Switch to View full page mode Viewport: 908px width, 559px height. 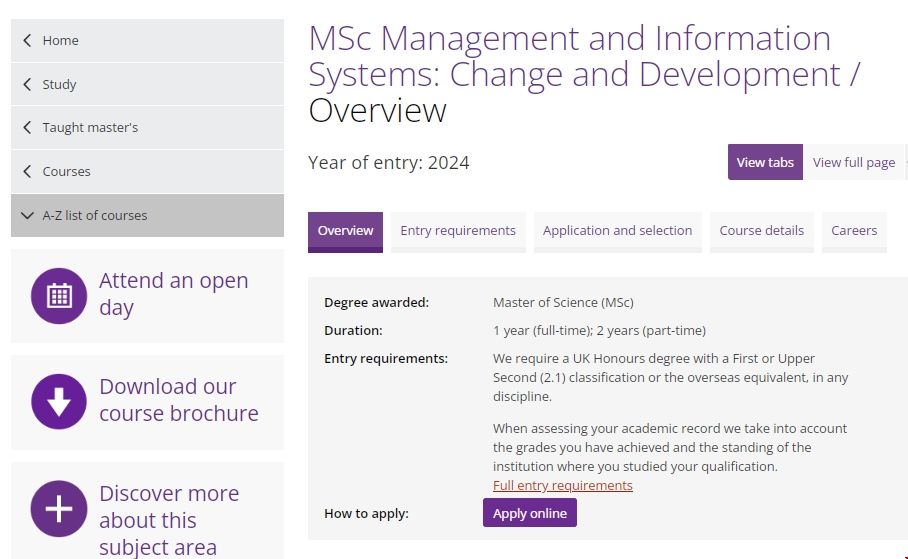coord(853,162)
